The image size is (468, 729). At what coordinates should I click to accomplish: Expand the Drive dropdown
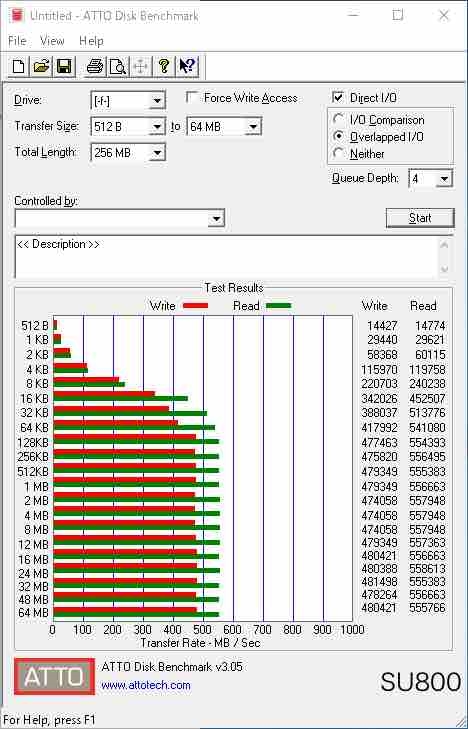click(128, 100)
